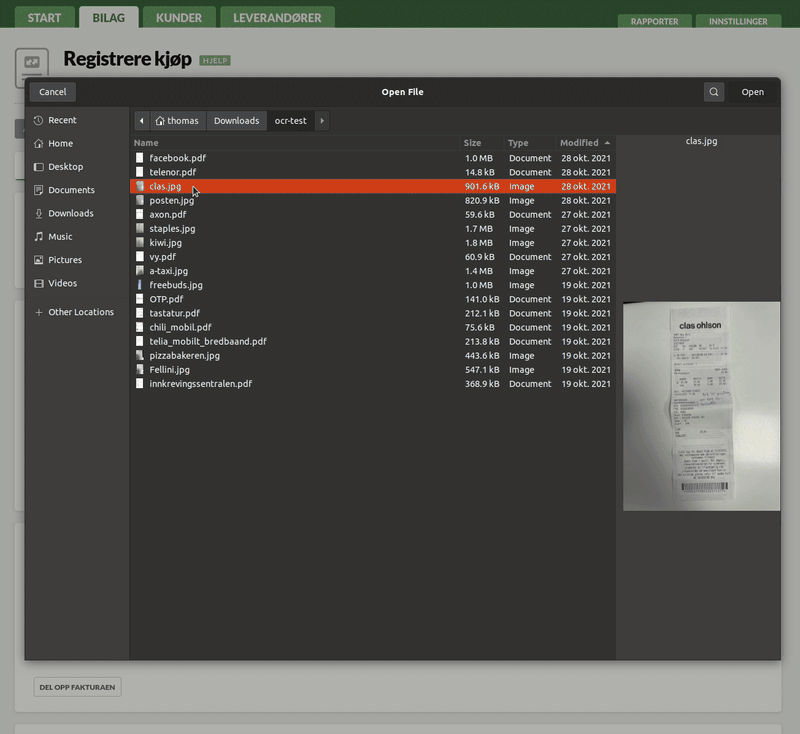Select telia_mobilt_bredbaand.pdf in the list

tap(373, 342)
